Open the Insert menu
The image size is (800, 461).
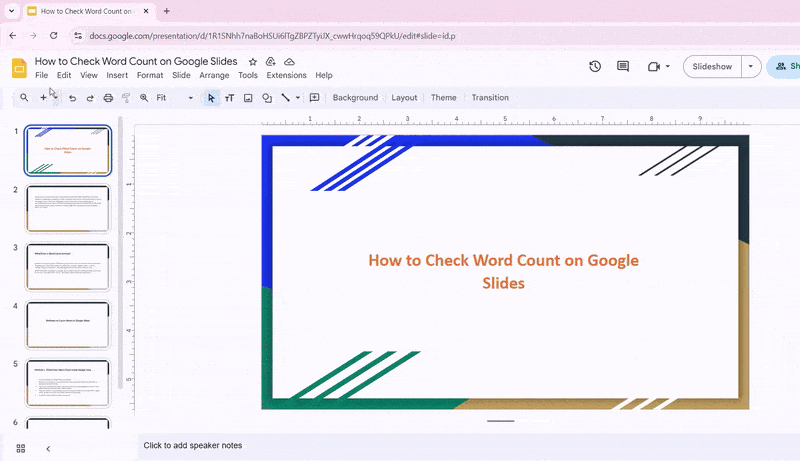click(x=117, y=75)
